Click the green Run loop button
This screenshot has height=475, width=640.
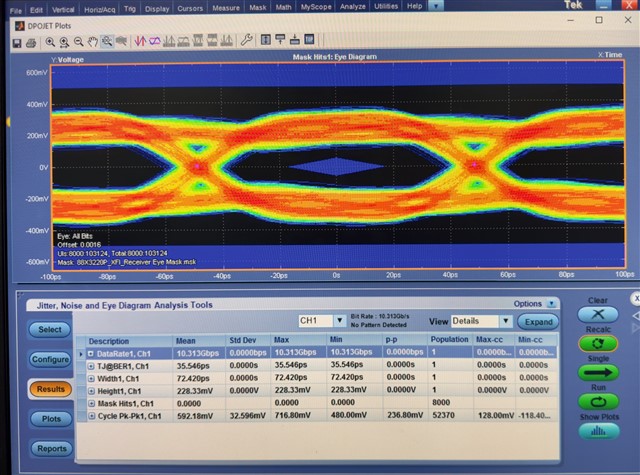click(x=598, y=402)
